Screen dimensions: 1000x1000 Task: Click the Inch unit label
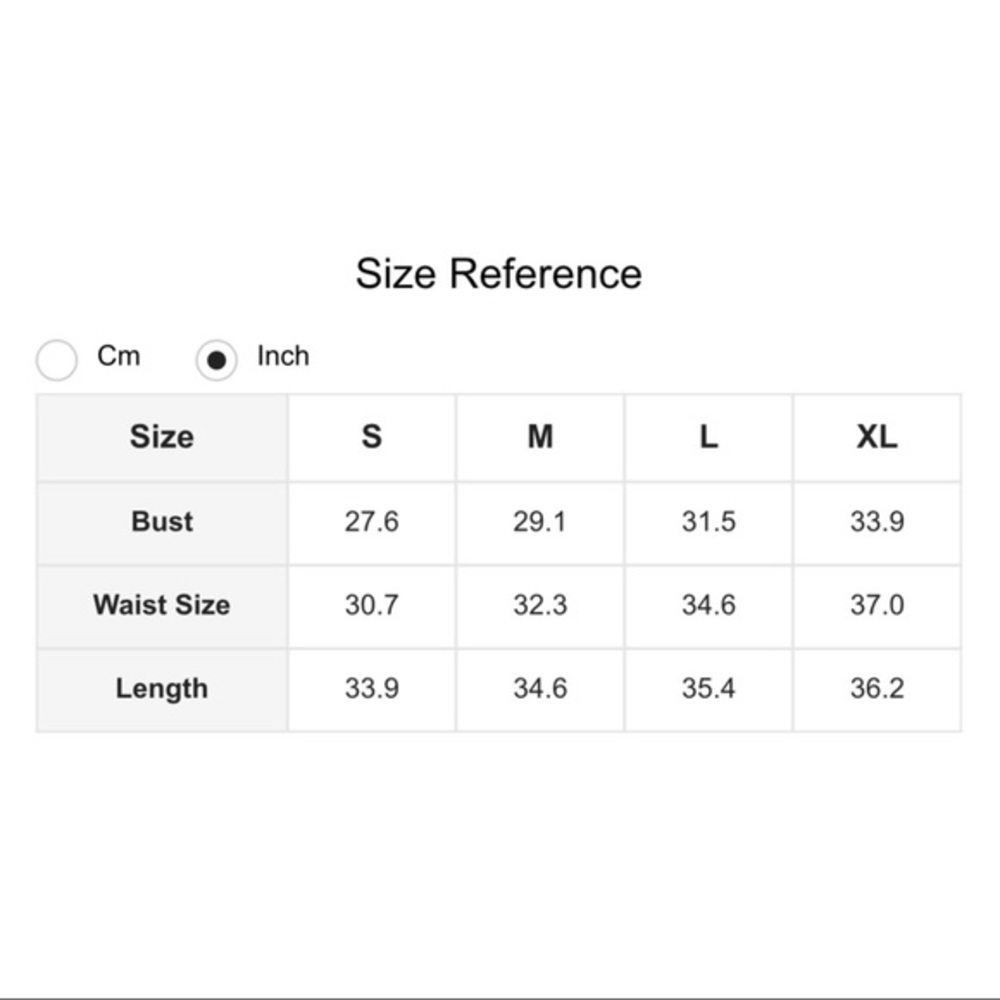pyautogui.click(x=283, y=356)
